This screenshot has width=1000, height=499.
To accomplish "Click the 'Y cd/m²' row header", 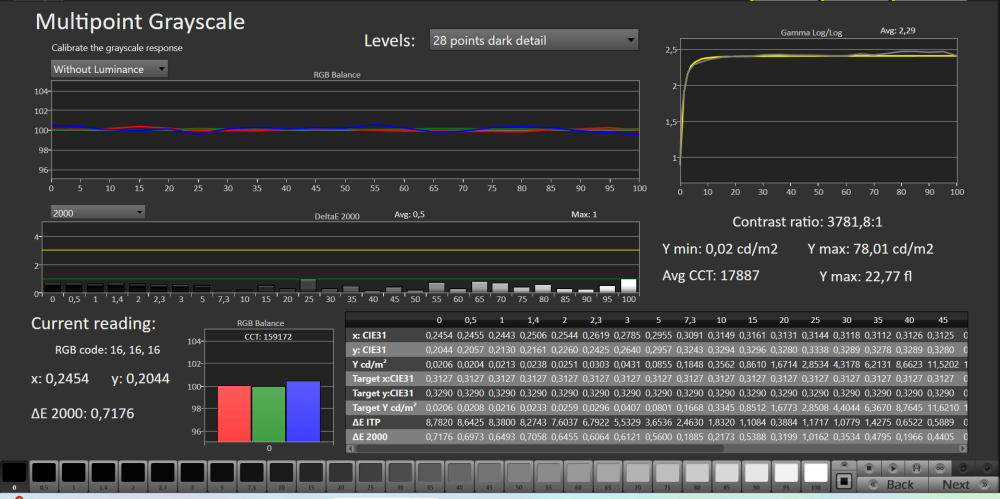I will [x=371, y=365].
